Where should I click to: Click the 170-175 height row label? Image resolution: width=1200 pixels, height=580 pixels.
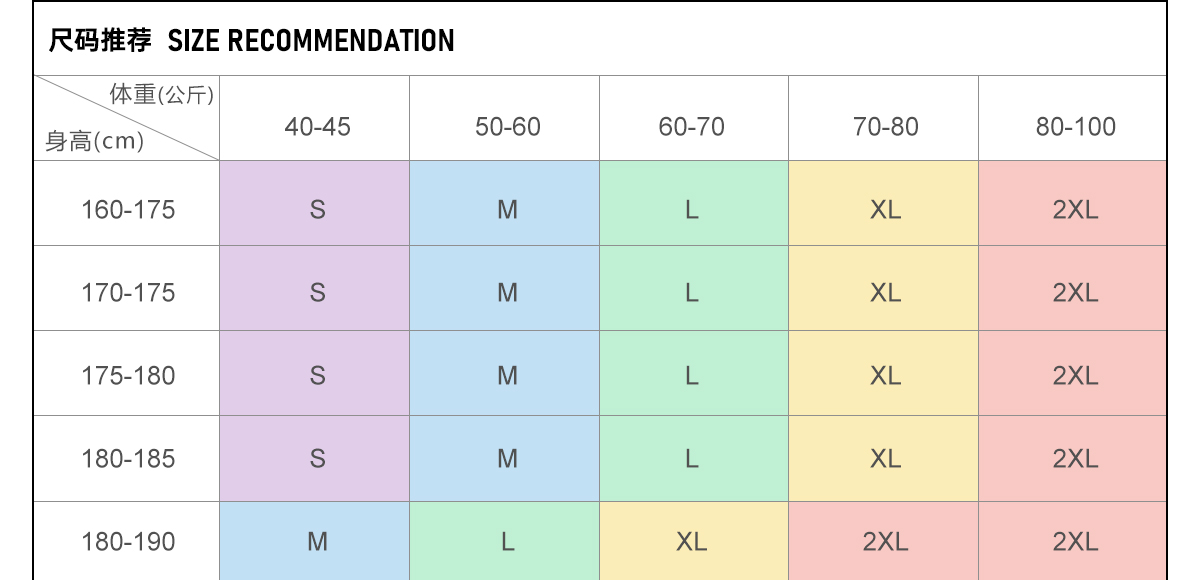click(128, 293)
